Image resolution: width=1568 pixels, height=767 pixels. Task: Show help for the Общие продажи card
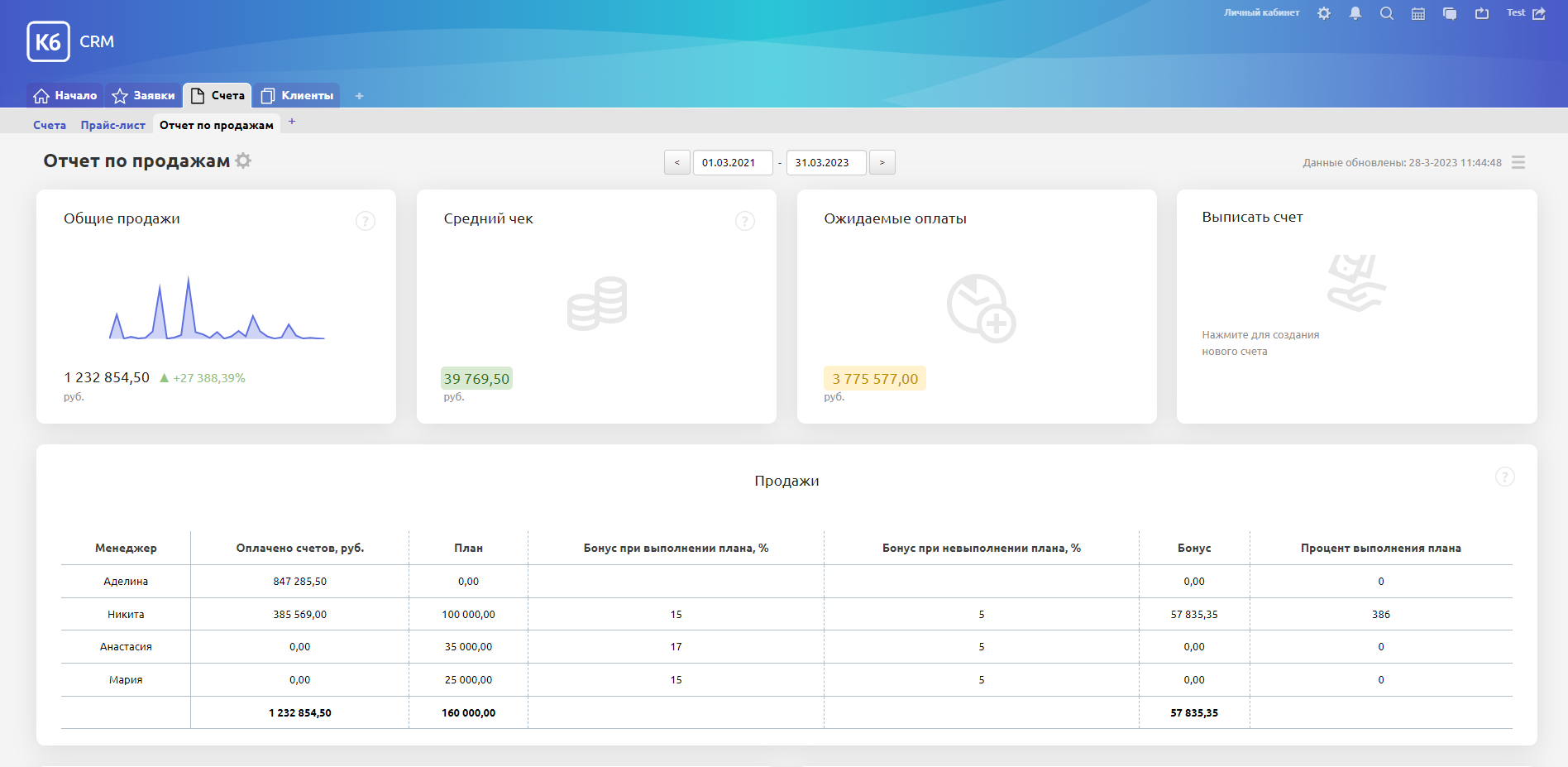coord(366,221)
